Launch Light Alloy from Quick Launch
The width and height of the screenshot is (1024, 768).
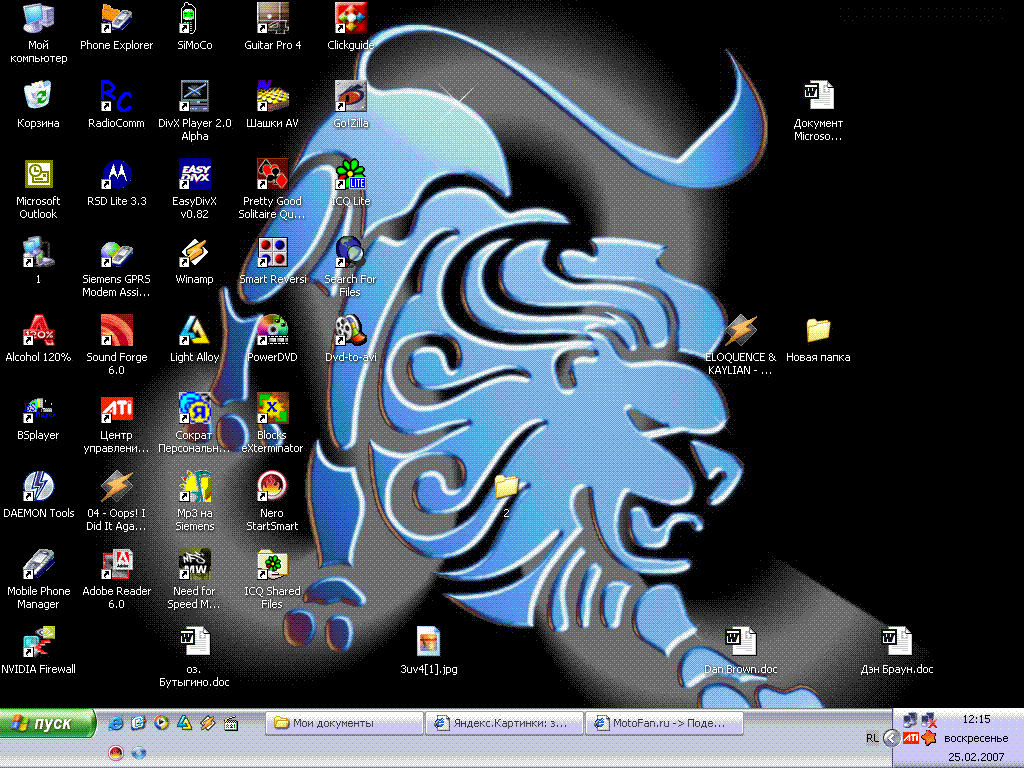click(185, 723)
